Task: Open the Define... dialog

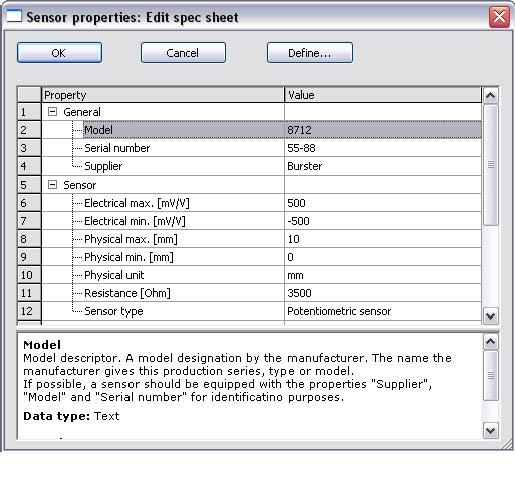Action: 310,53
